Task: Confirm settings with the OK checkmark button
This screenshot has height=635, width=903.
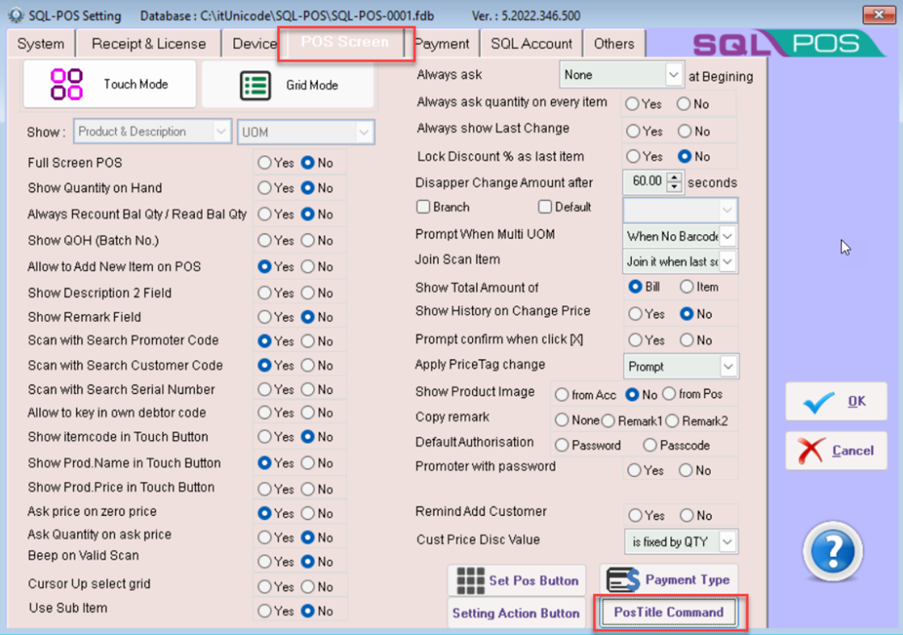Action: pos(836,401)
